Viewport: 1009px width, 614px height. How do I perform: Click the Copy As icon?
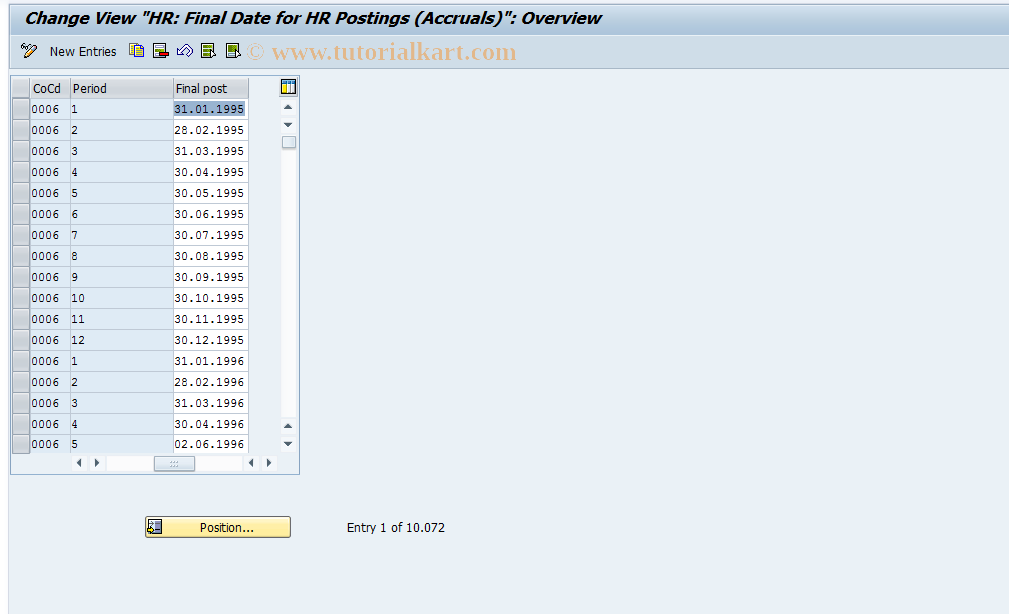click(136, 51)
